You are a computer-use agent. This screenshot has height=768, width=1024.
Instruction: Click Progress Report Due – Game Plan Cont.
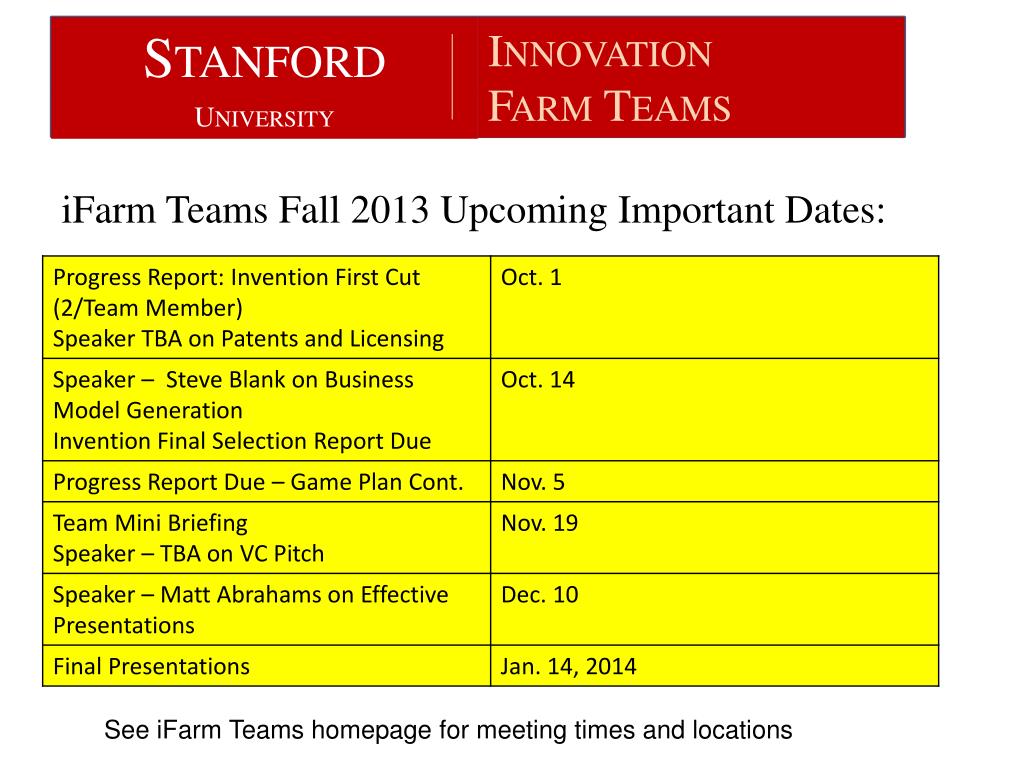tap(258, 483)
